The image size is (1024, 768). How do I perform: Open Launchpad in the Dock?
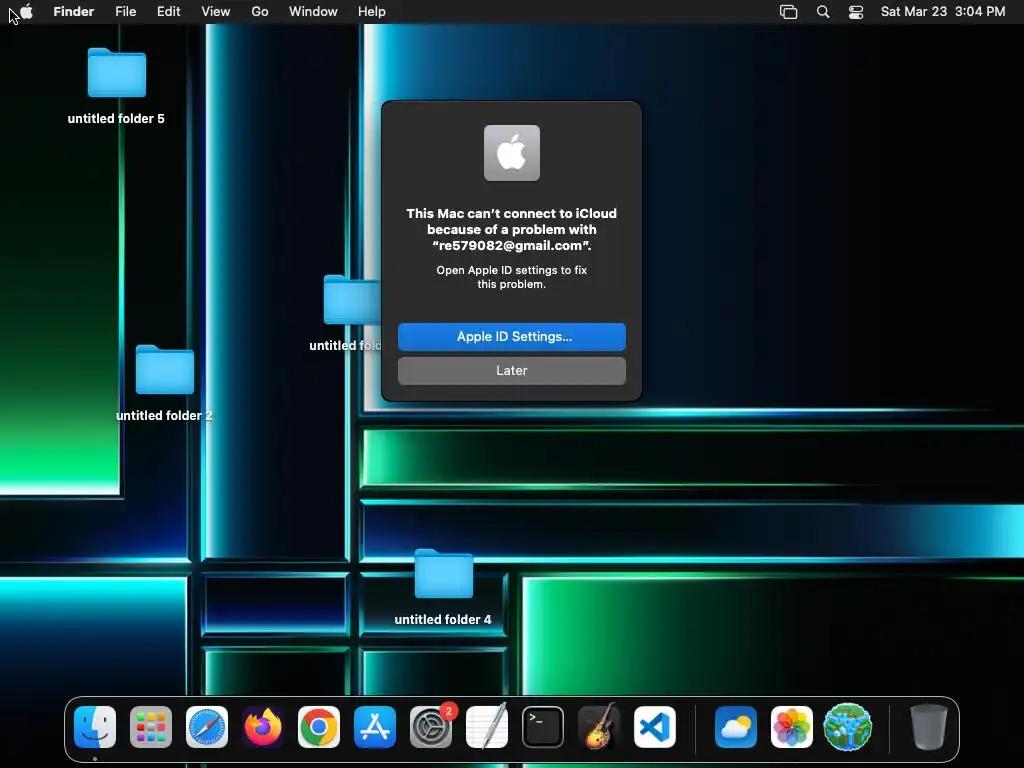[151, 727]
